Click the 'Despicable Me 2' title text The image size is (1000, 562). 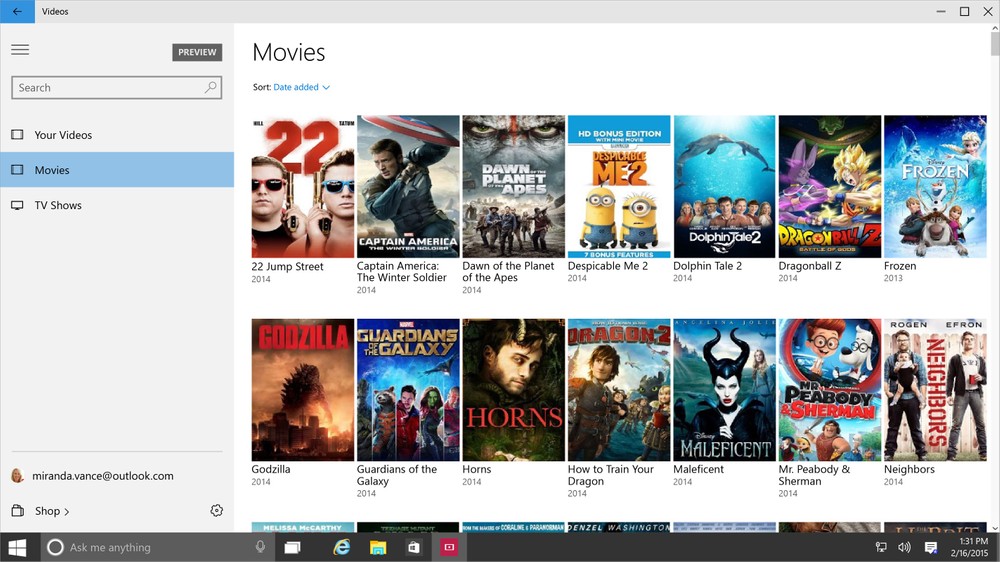click(607, 266)
